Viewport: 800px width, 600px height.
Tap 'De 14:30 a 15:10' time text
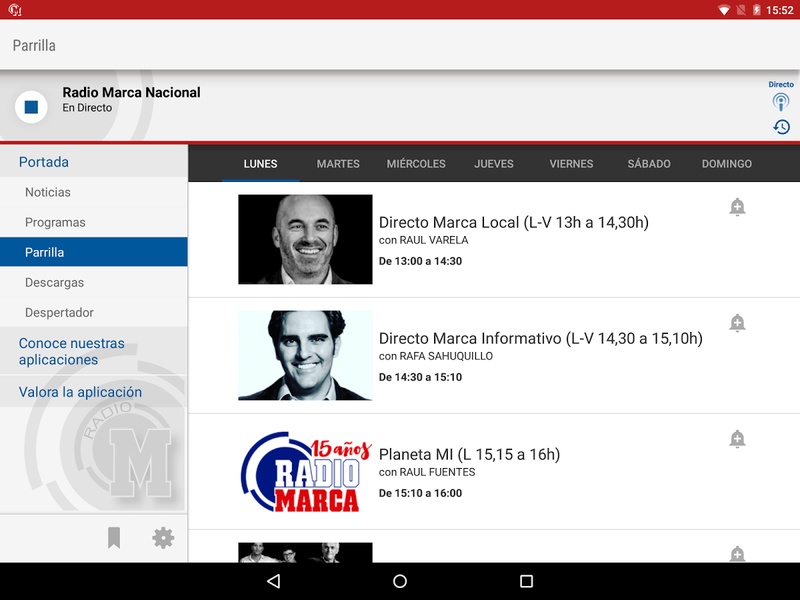420,377
